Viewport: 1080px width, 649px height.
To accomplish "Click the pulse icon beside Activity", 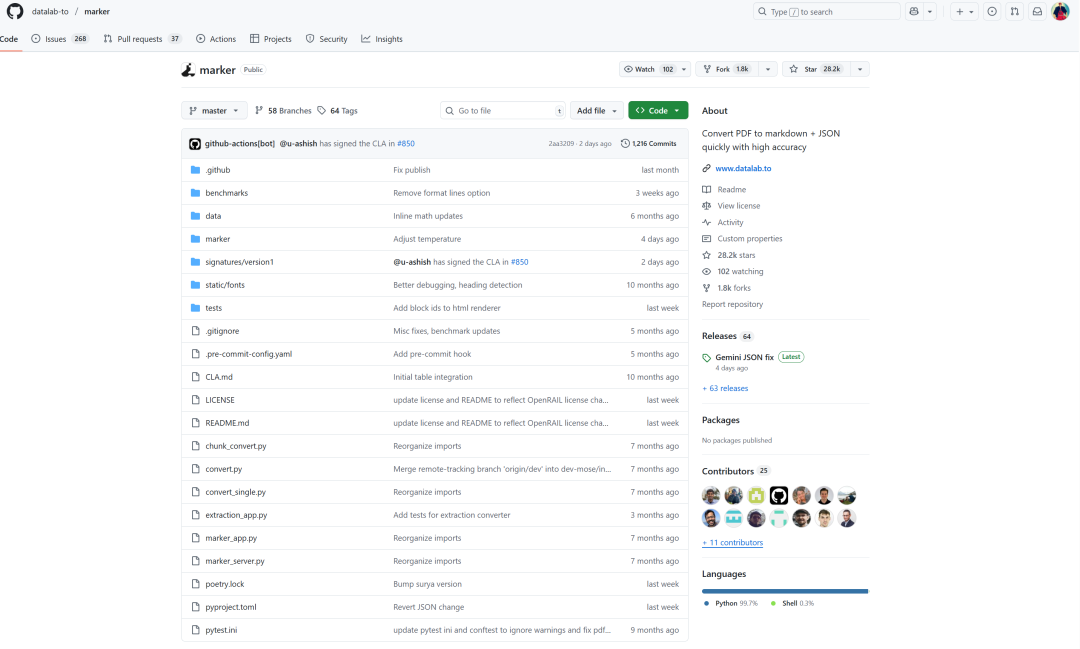I will (x=707, y=223).
